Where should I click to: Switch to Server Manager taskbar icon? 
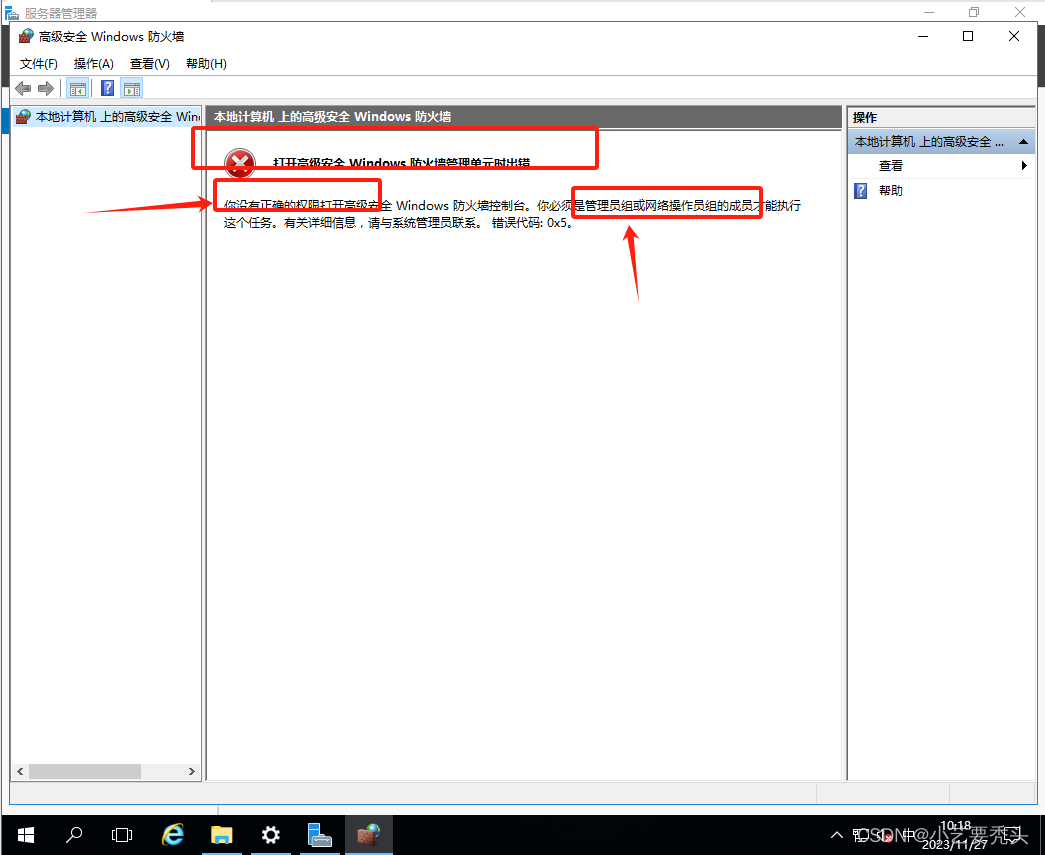(319, 834)
